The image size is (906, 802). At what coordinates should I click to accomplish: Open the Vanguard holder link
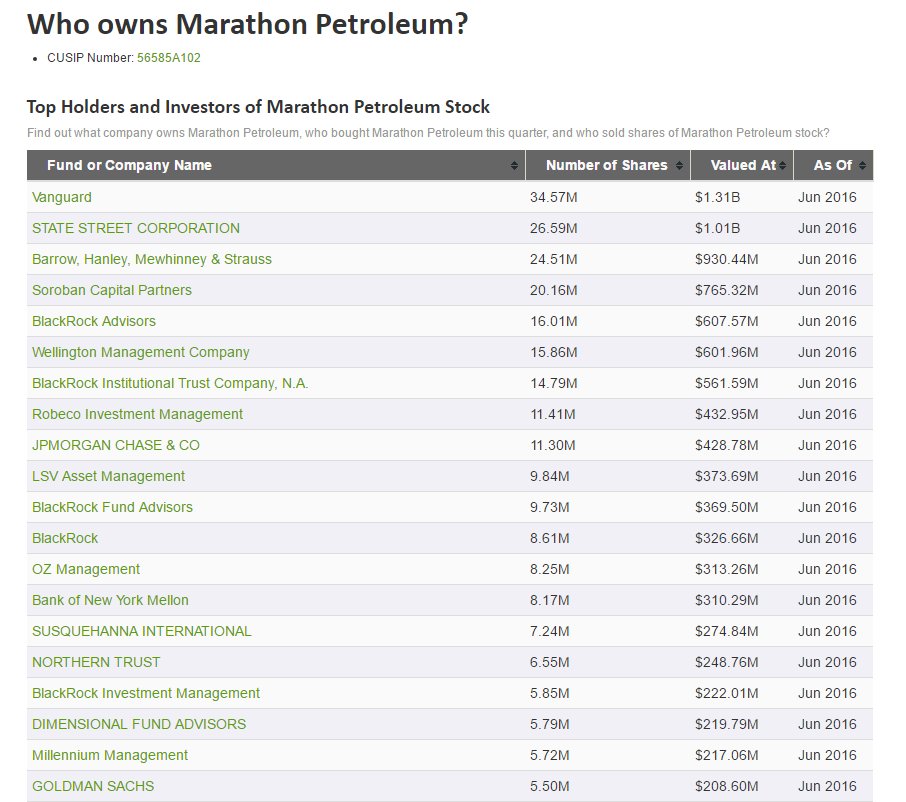click(62, 197)
